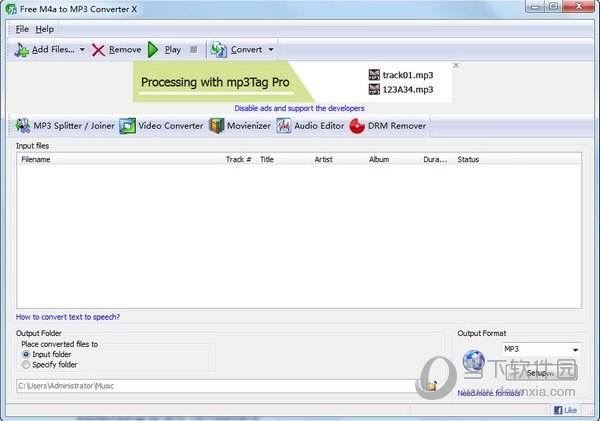
Task: Click the output folder path field
Action: coord(216,386)
